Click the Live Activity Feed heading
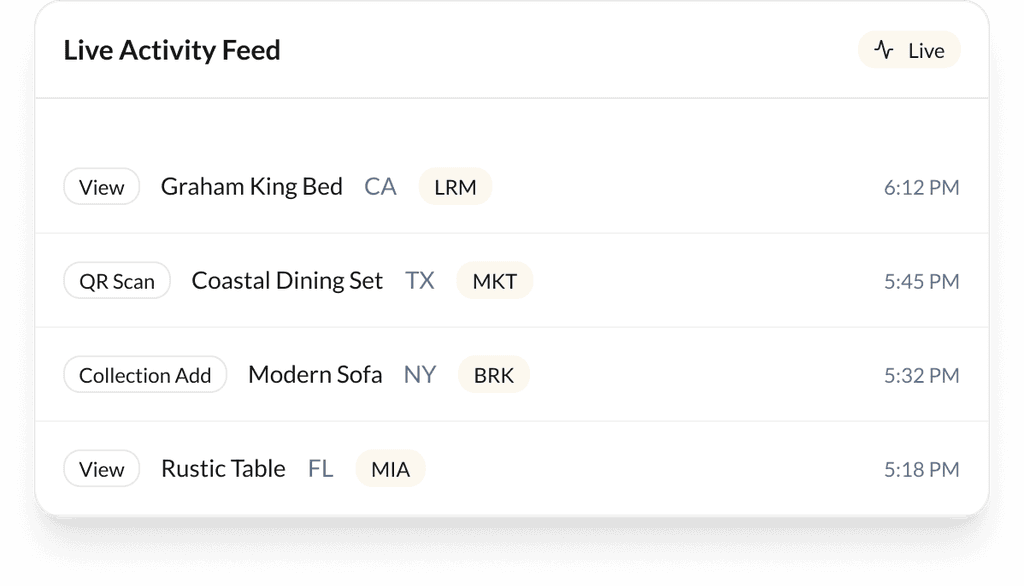Screen dimensions: 1024x586 coord(172,50)
